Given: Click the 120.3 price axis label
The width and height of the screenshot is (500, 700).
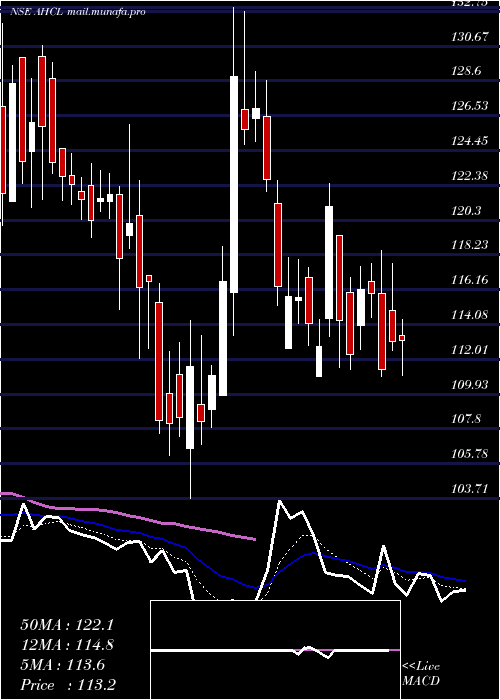Looking at the screenshot, I should pos(467,210).
